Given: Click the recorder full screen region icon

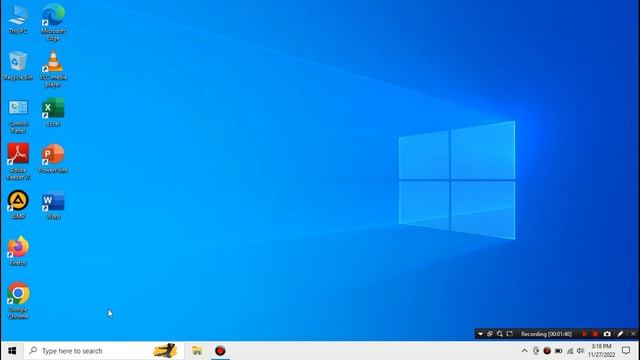Looking at the screenshot, I should pyautogui.click(x=509, y=334).
